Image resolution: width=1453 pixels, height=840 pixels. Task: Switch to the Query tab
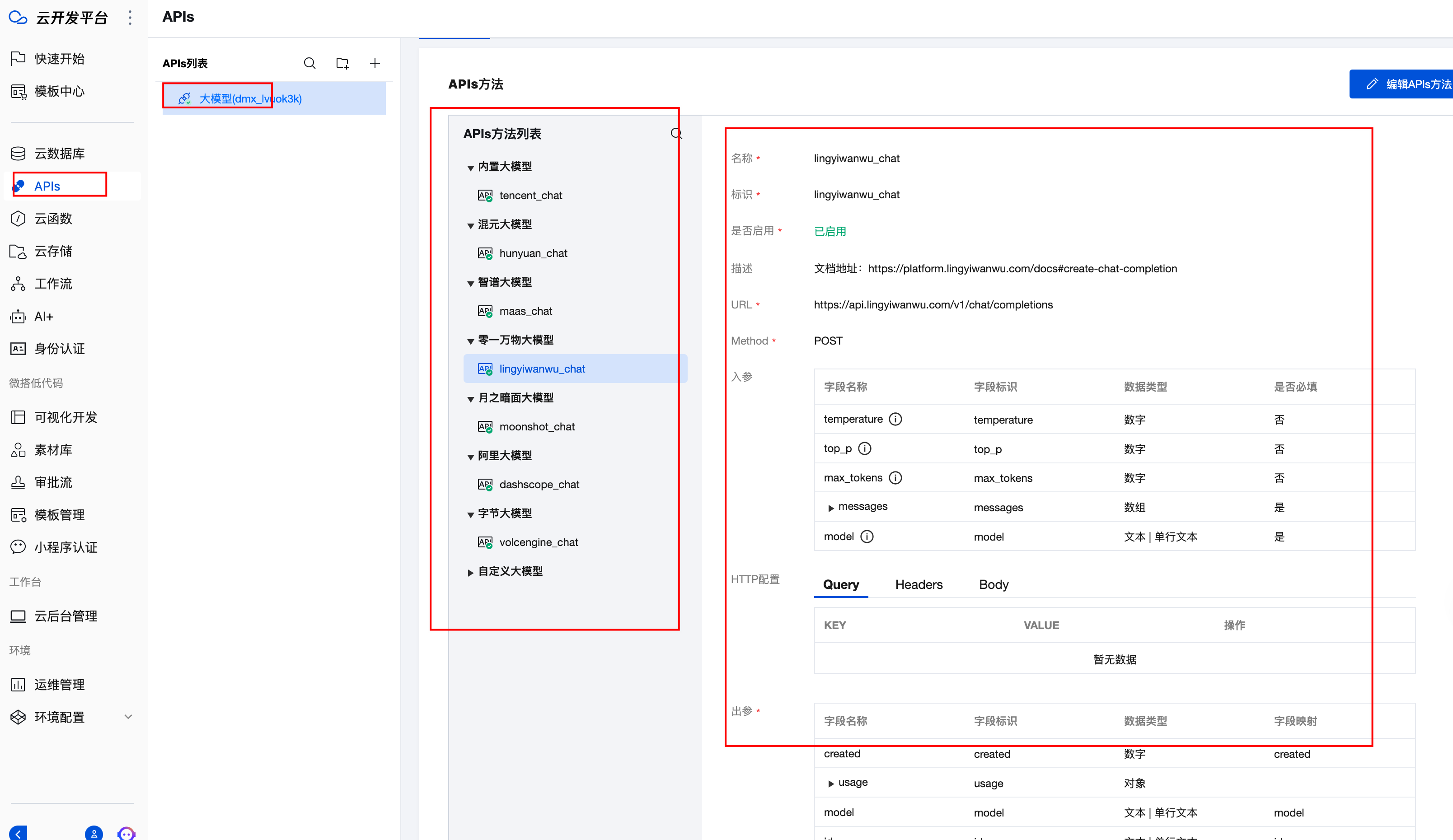(x=841, y=584)
